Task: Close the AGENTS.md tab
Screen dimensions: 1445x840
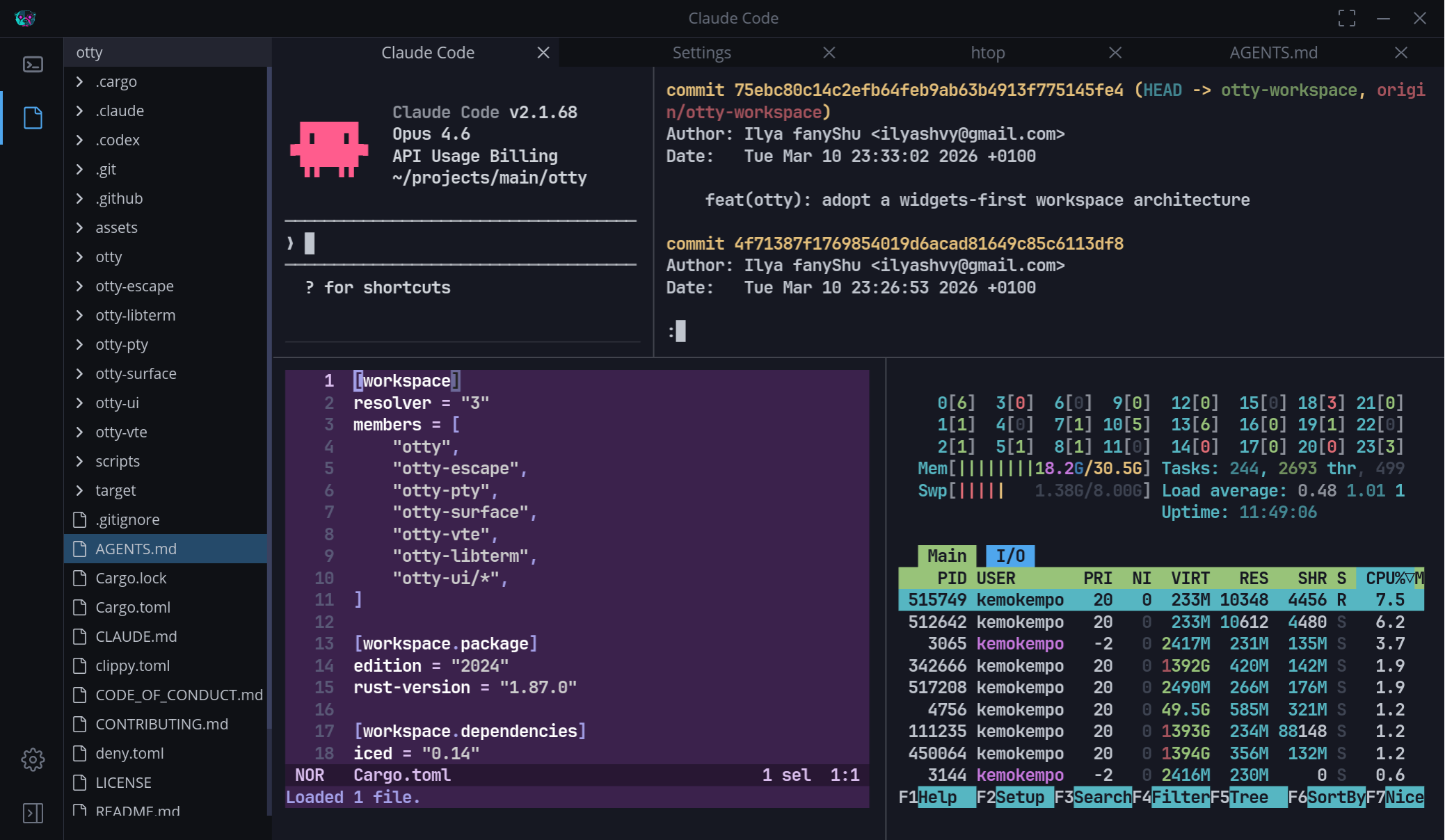Action: pos(1401,53)
